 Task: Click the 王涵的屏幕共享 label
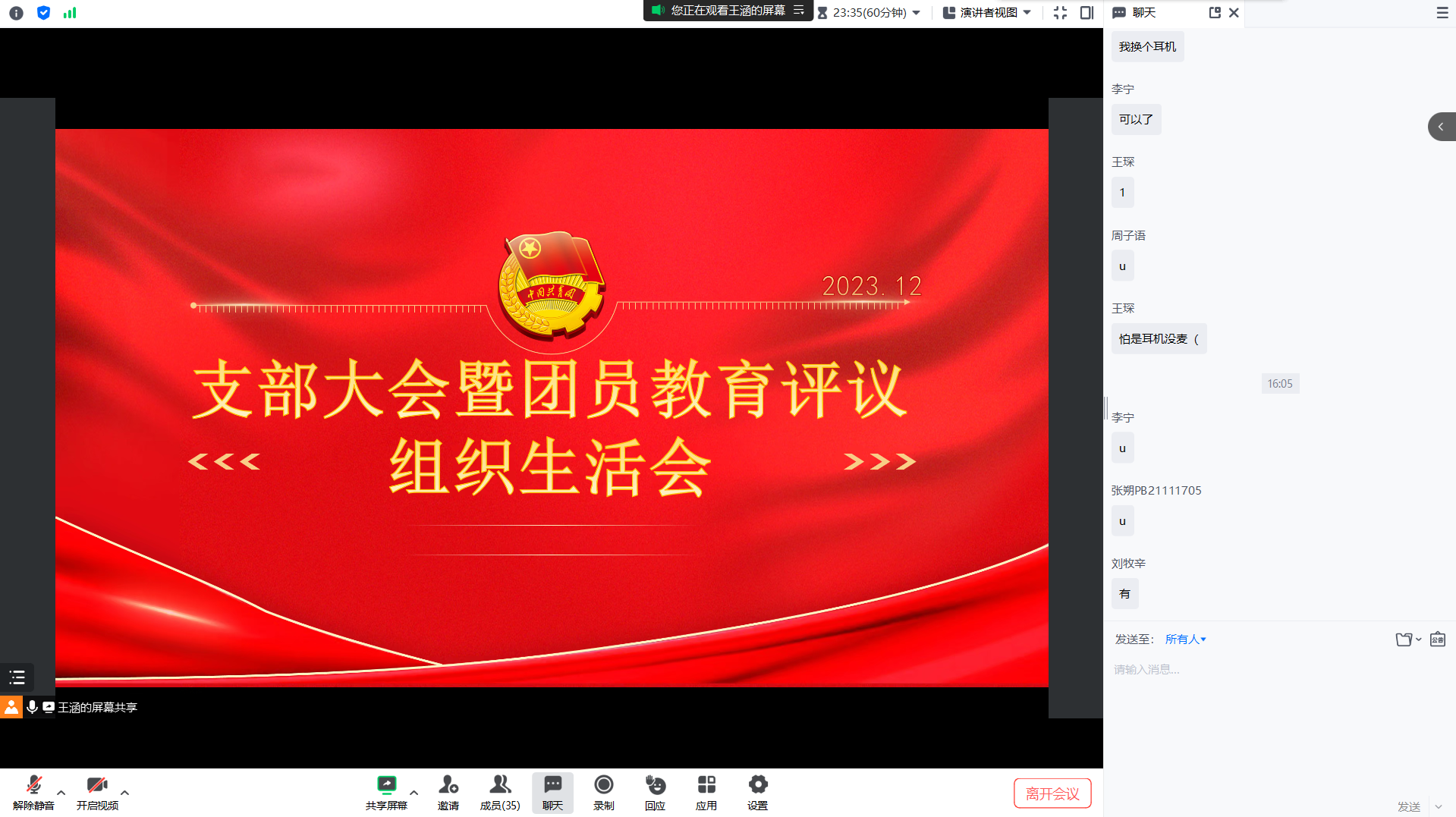pos(97,707)
